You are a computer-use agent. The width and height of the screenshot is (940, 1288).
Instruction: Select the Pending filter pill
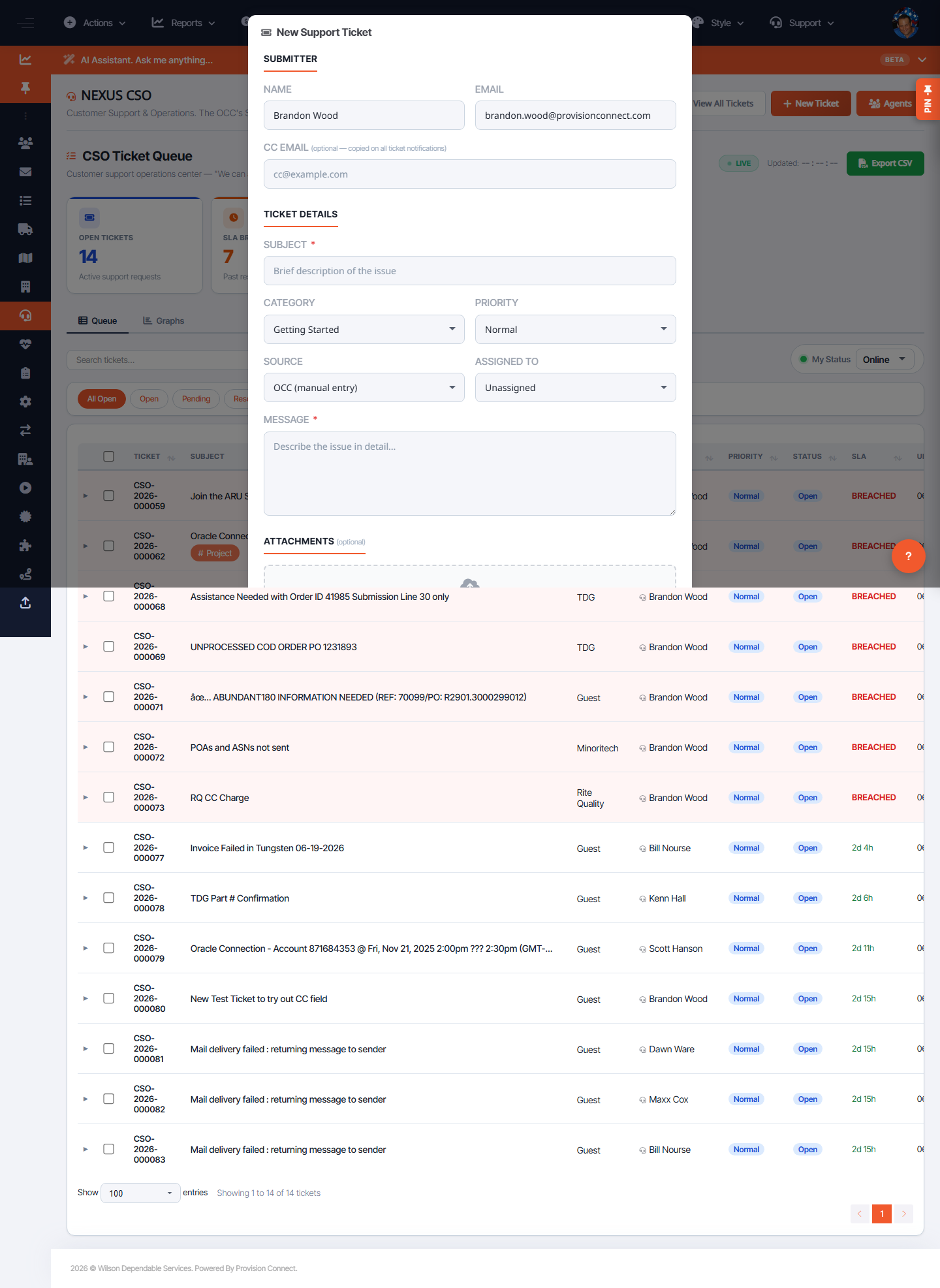tap(196, 399)
